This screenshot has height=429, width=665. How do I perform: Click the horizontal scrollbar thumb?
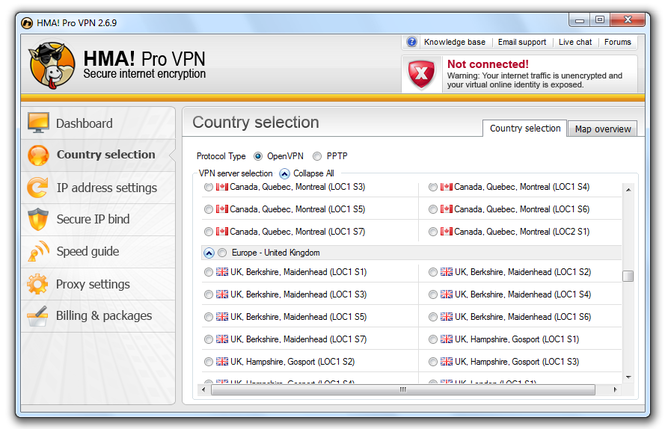tap(403, 390)
